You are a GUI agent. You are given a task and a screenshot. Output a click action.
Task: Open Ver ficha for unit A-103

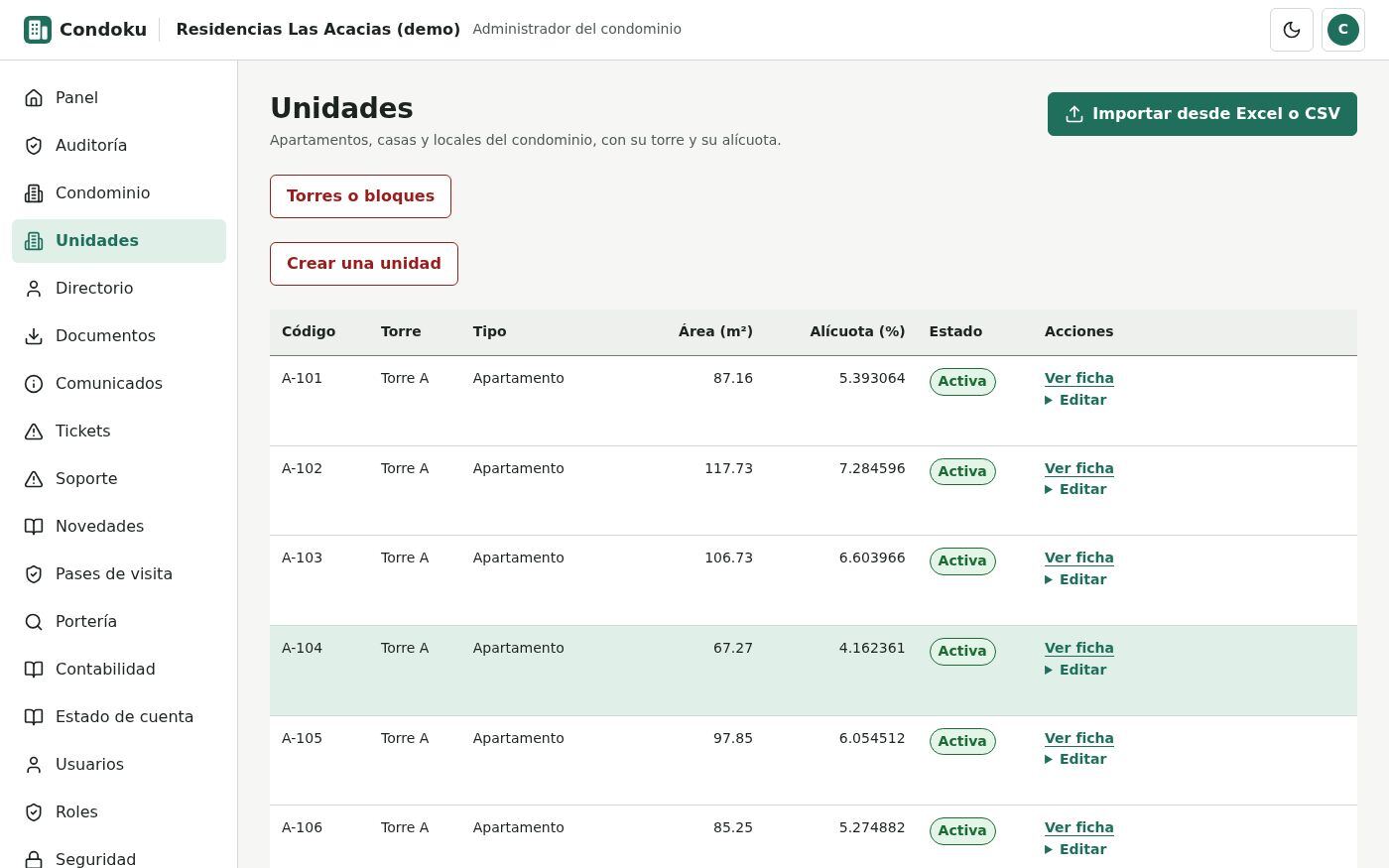tap(1079, 558)
